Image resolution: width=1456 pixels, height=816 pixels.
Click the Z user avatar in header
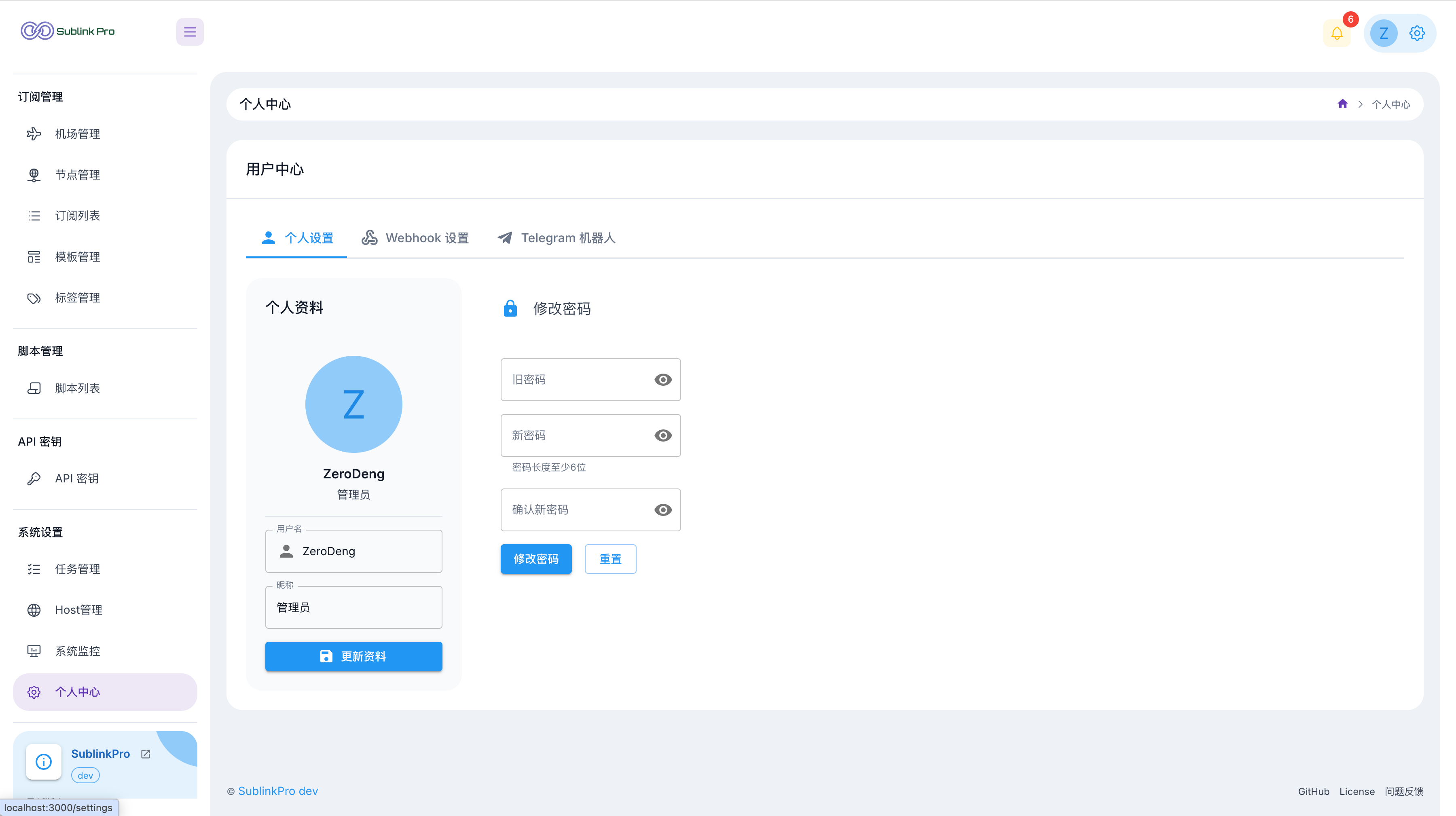[x=1384, y=33]
